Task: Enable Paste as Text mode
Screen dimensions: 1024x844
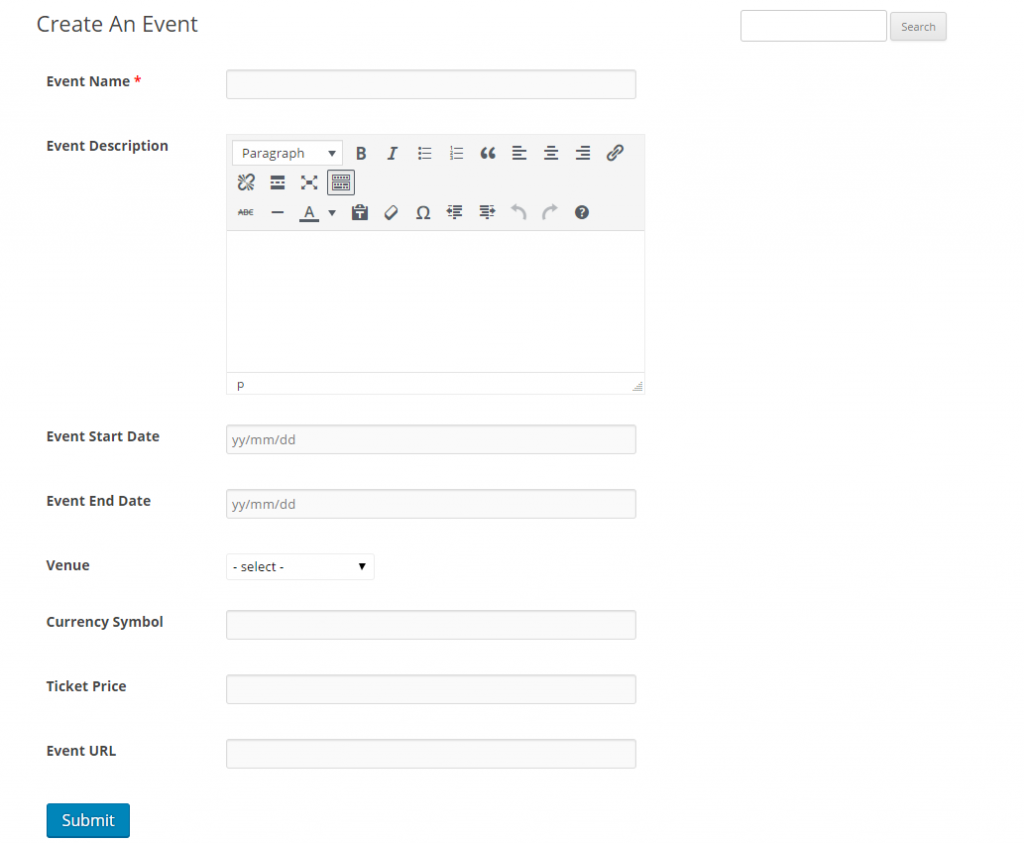Action: pyautogui.click(x=359, y=212)
